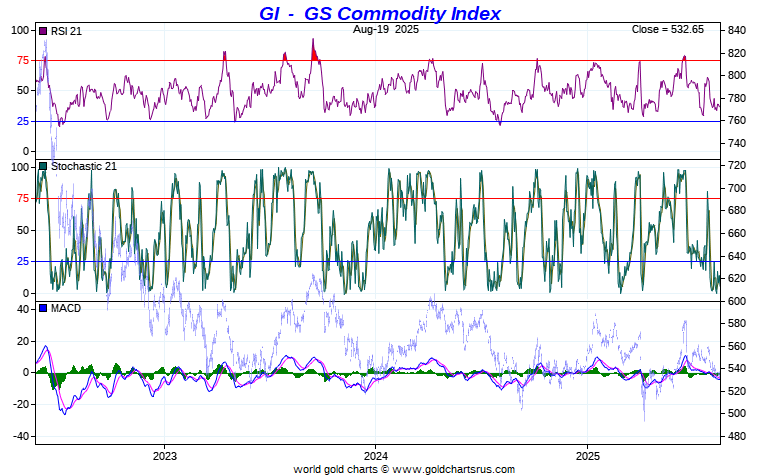
Task: Click the 480 price label on right axis
Action: click(736, 436)
